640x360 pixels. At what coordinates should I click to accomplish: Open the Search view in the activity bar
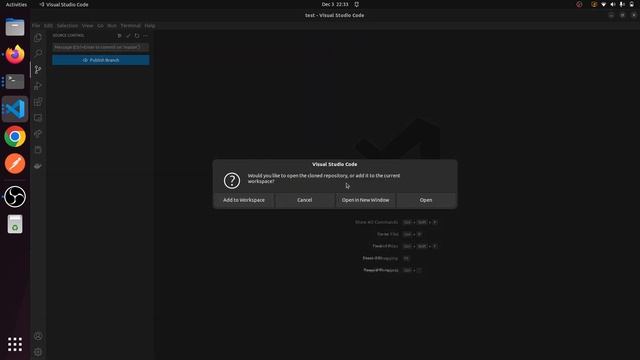38,53
